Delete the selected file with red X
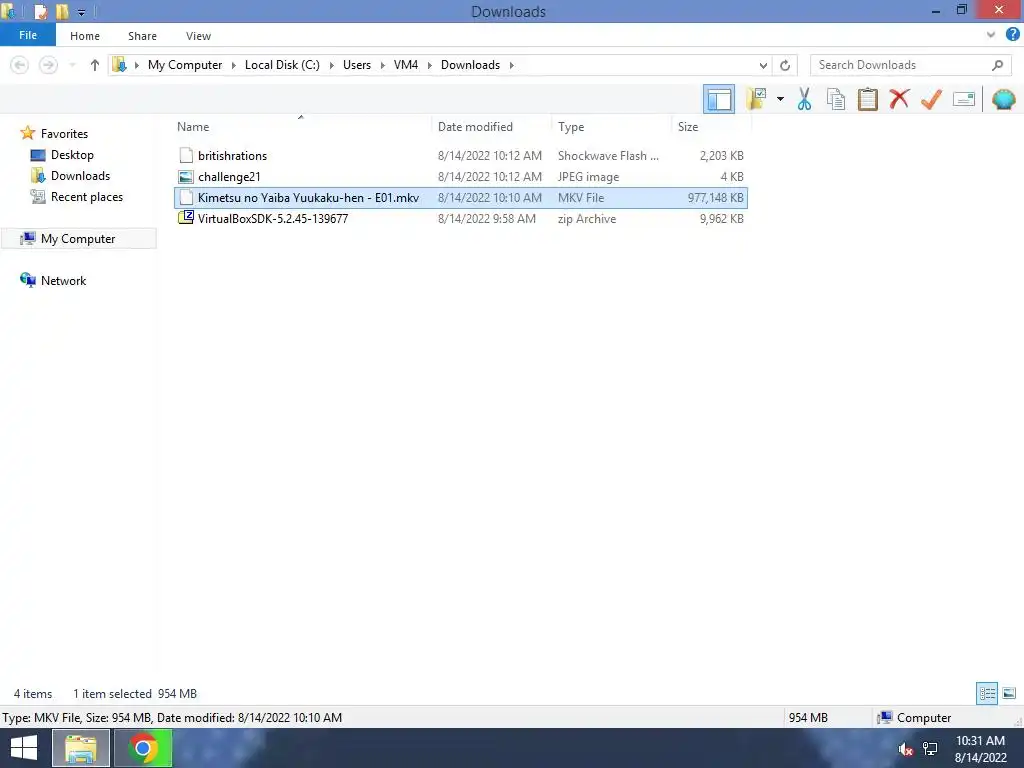The height and width of the screenshot is (768, 1024). tap(899, 99)
